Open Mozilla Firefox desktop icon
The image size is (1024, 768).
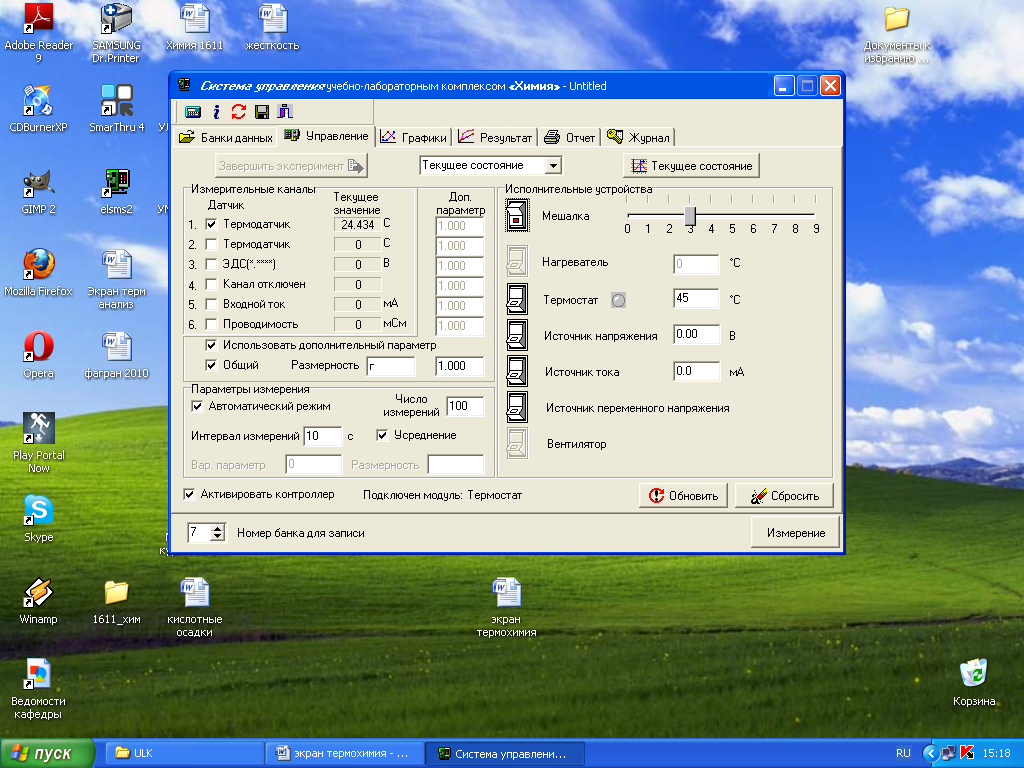point(39,273)
